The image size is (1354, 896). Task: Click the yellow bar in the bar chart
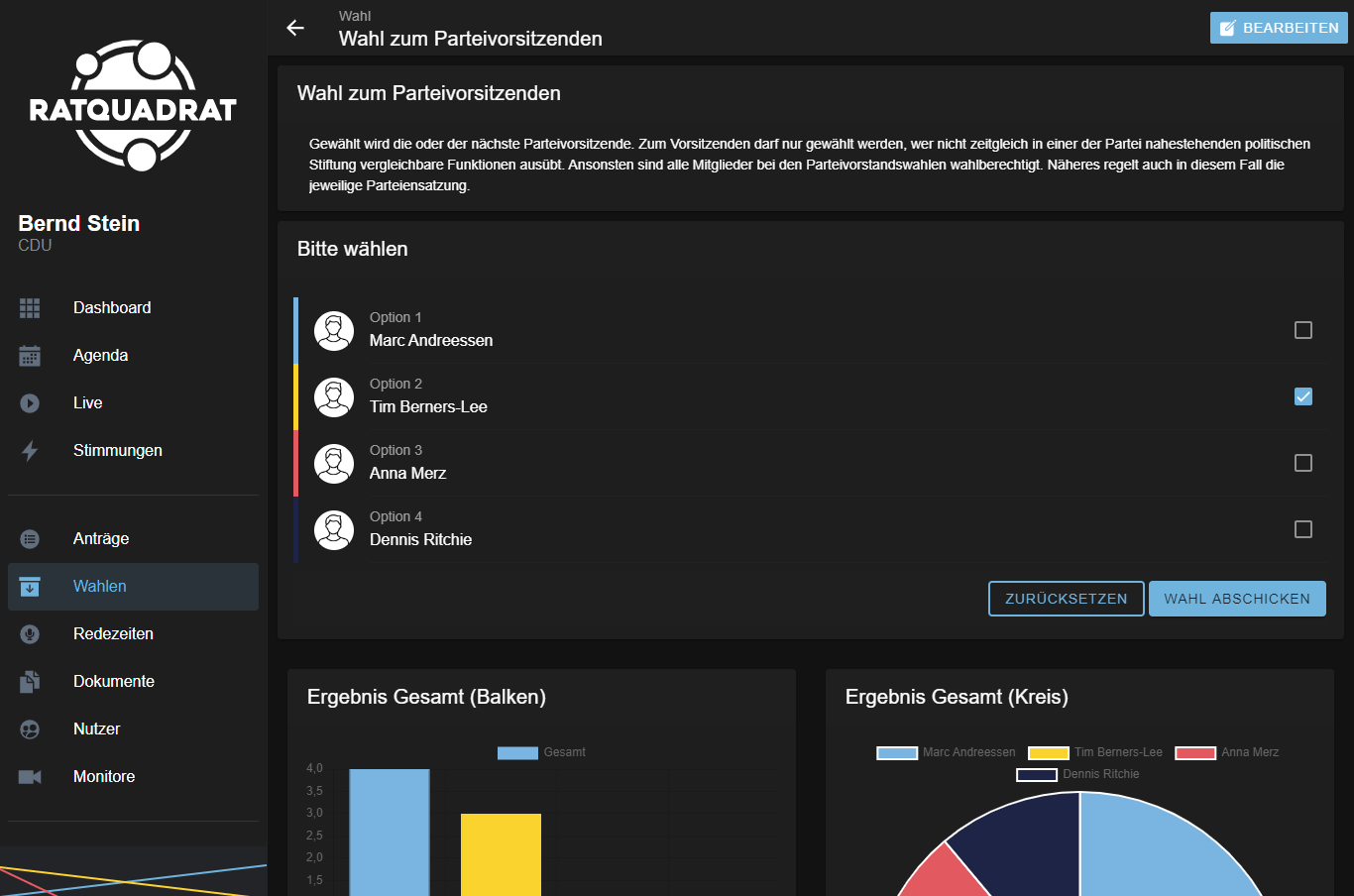pyautogui.click(x=501, y=854)
